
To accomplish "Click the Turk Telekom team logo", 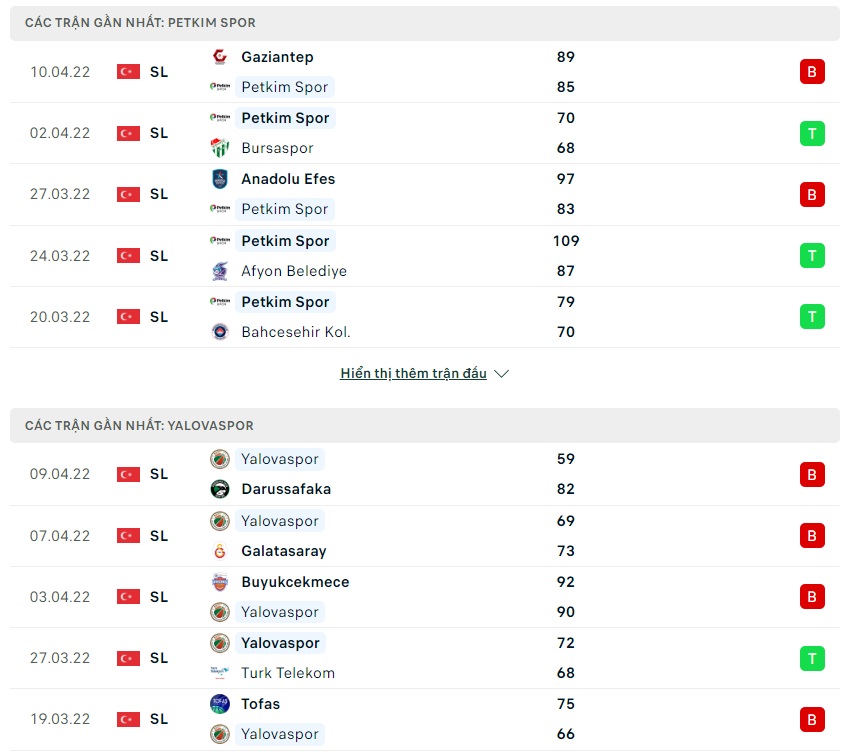I will click(220, 673).
